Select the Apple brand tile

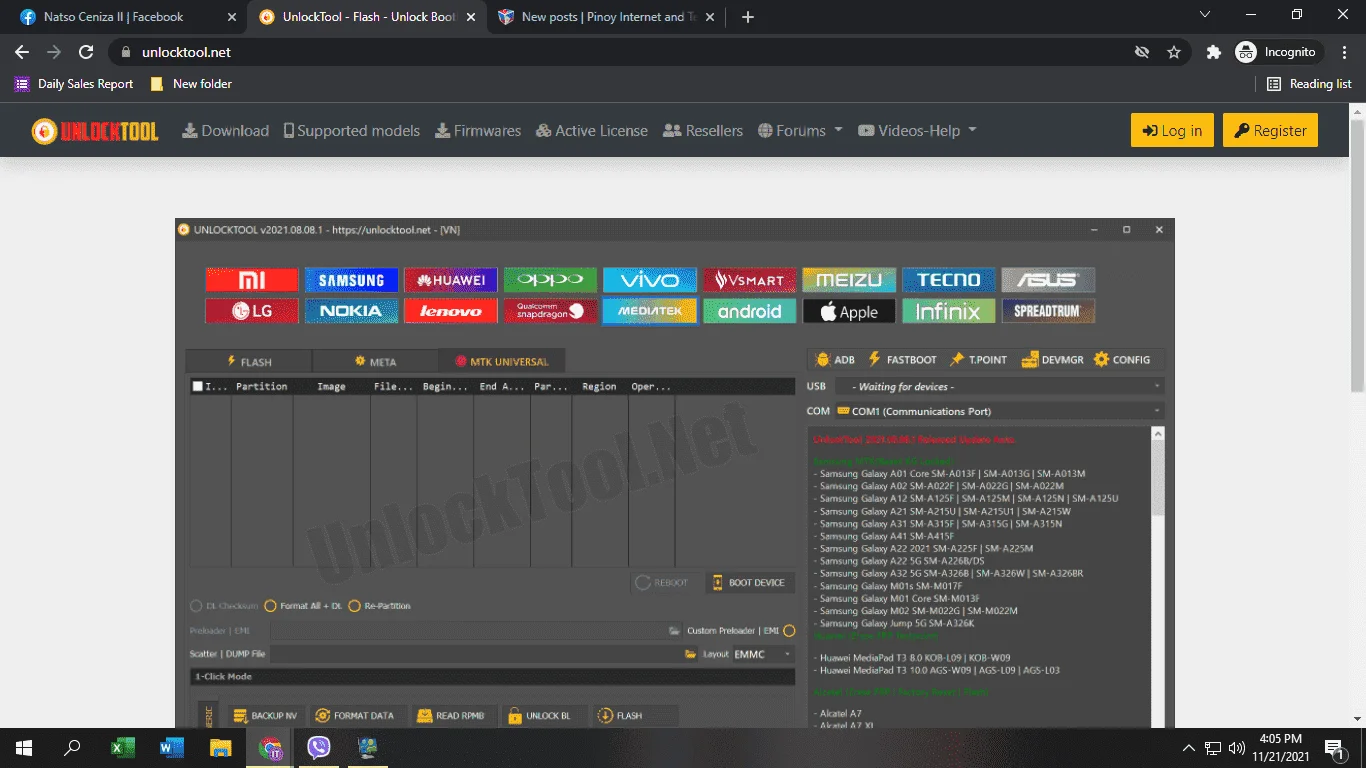(x=849, y=311)
